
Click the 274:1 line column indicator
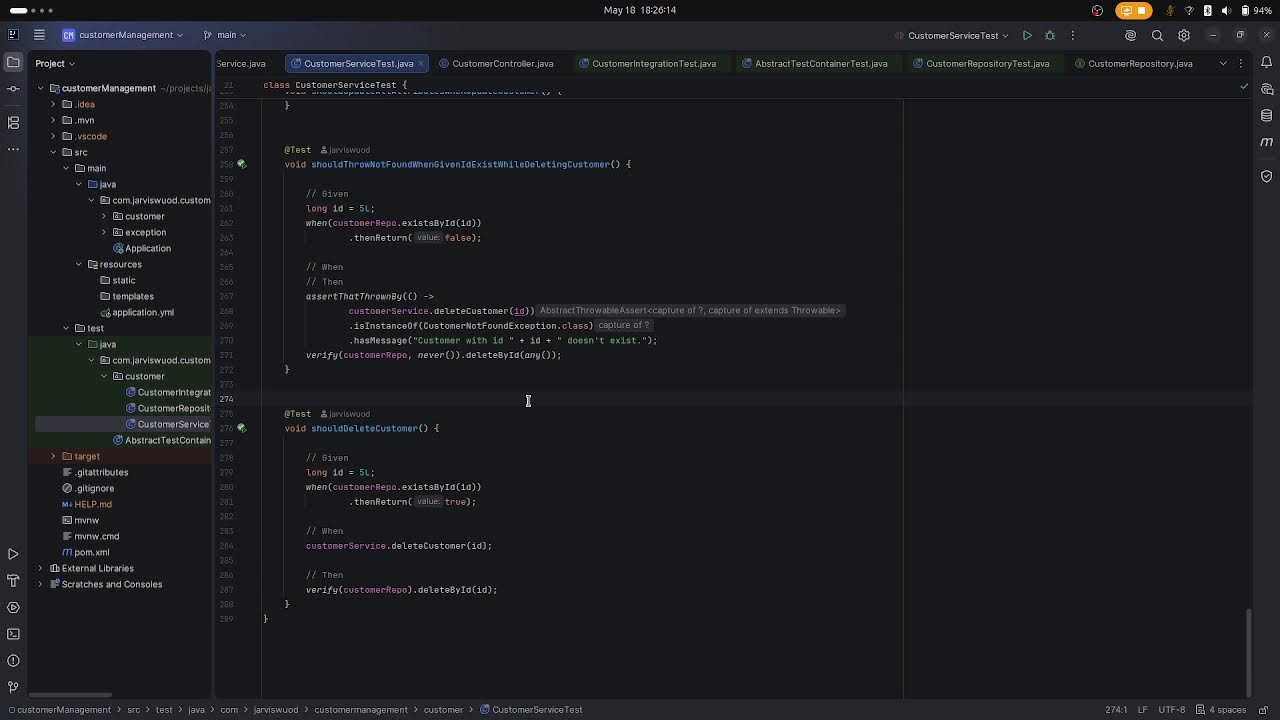(x=1116, y=710)
